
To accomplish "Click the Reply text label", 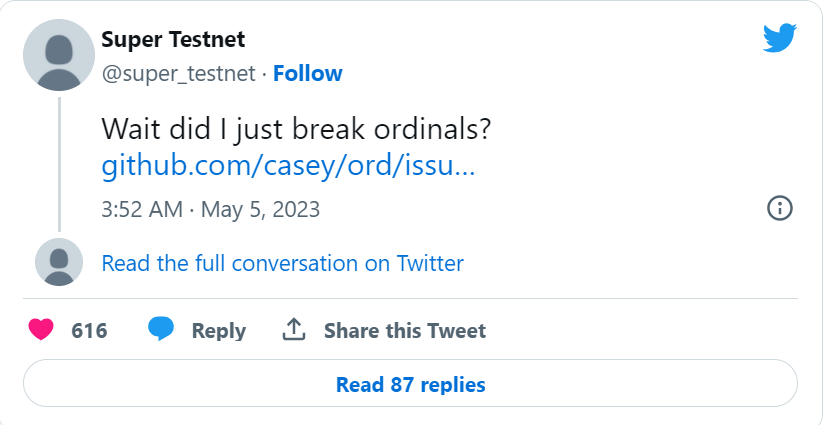I will point(218,331).
